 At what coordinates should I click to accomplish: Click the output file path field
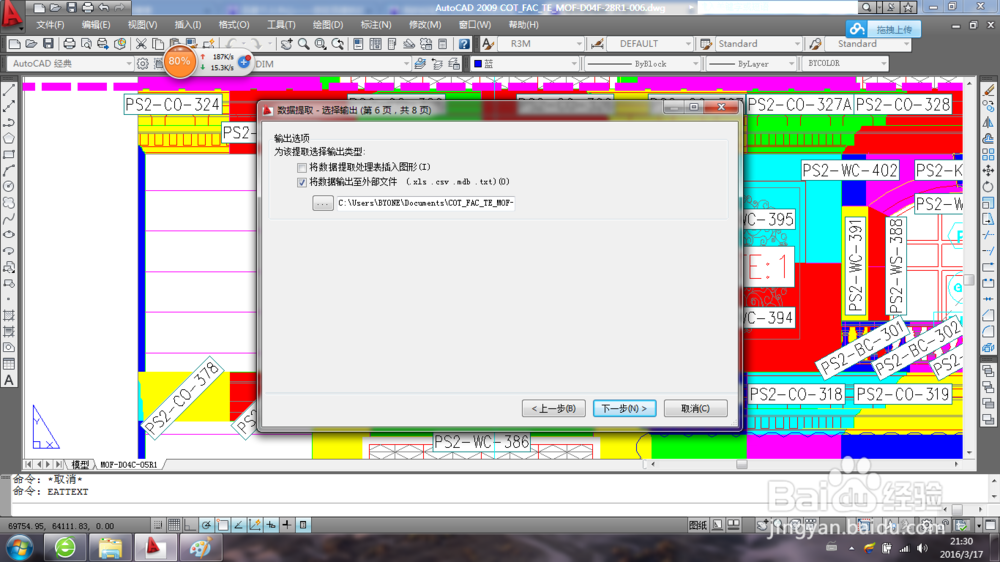(425, 203)
